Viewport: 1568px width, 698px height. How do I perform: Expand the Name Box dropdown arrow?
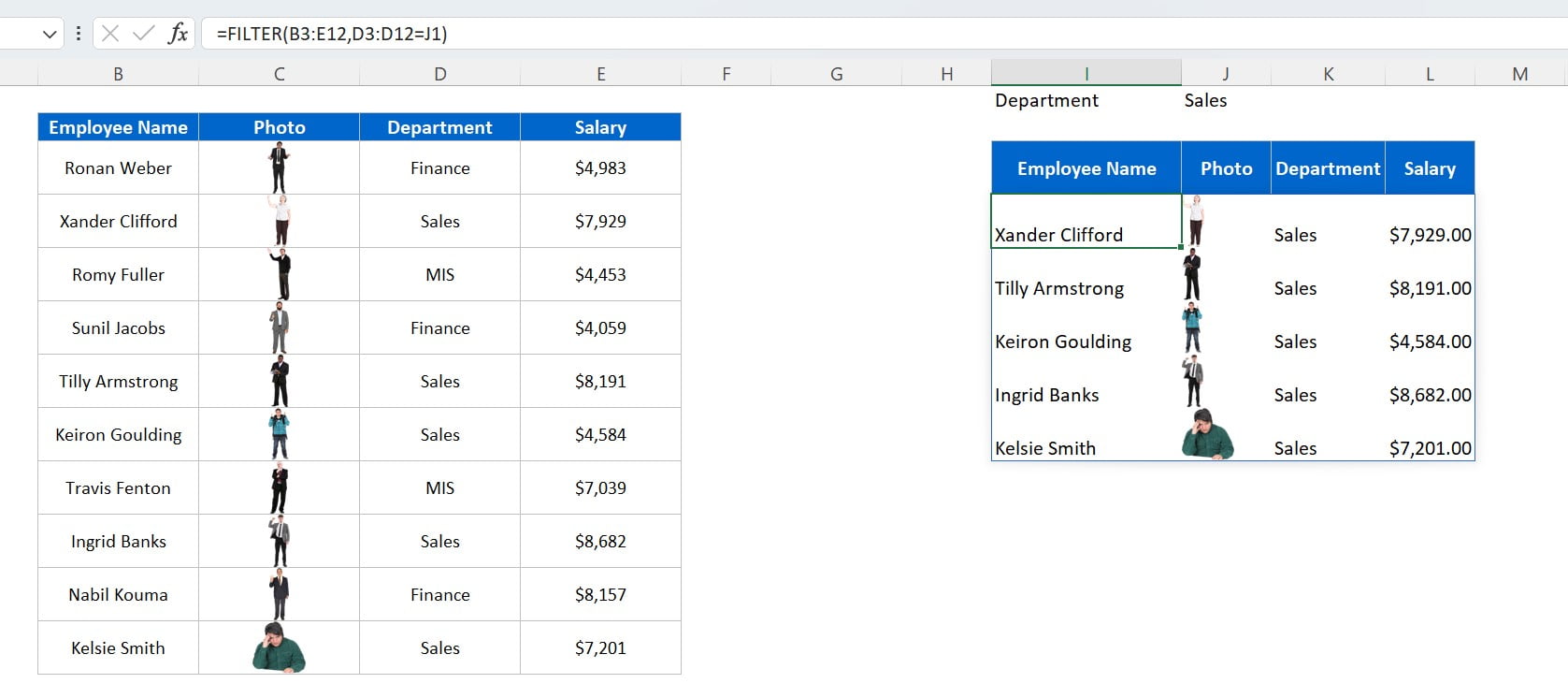pos(50,35)
